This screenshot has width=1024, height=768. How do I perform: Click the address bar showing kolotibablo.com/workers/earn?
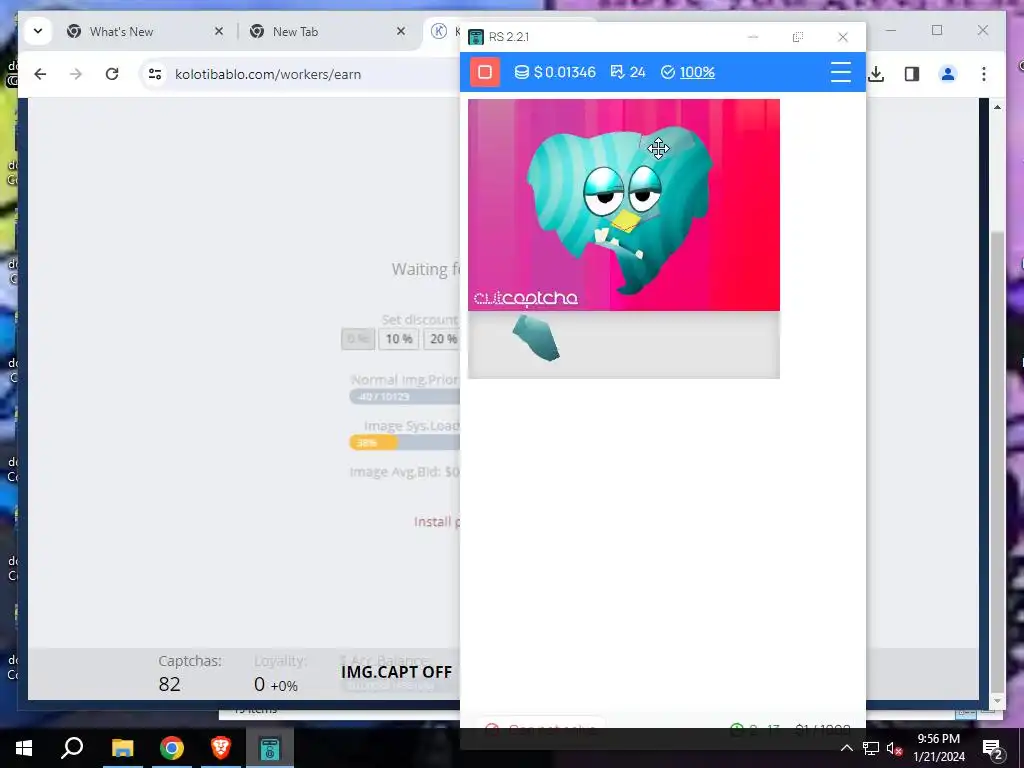268,74
